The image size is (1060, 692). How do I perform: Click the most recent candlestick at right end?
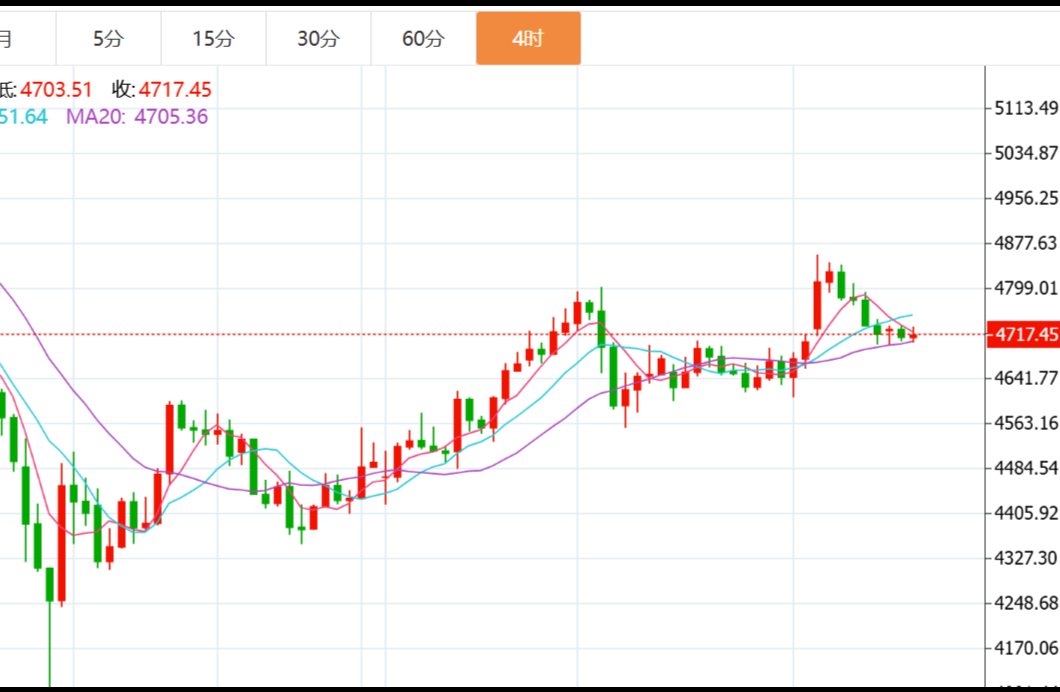[x=913, y=335]
